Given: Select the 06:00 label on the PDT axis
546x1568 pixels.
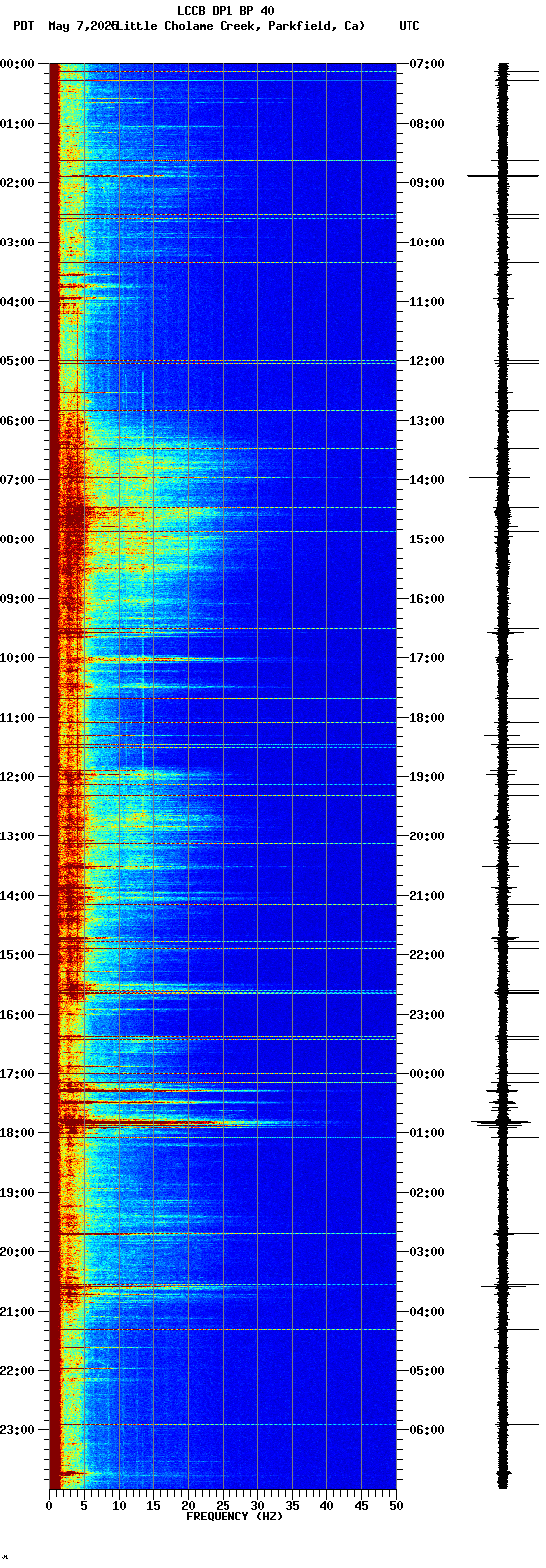Looking at the screenshot, I should point(18,421).
